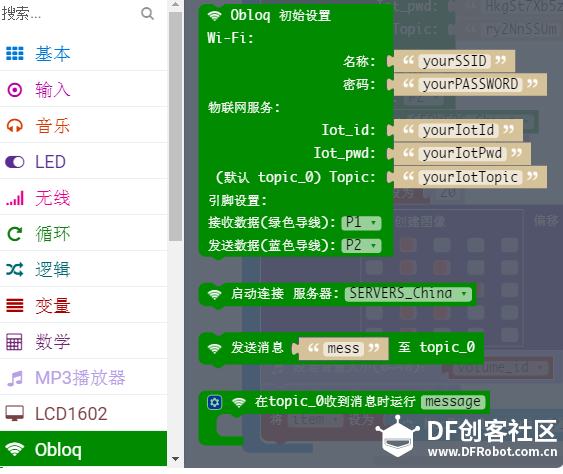Click the LED toggle-shaped icon
This screenshot has width=563, height=474.
click(15, 162)
